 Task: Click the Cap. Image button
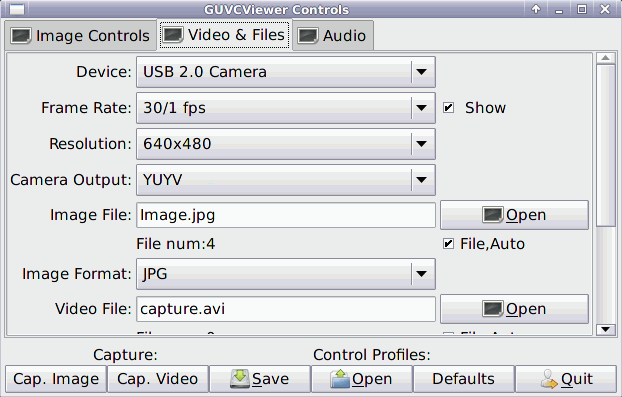[56, 379]
